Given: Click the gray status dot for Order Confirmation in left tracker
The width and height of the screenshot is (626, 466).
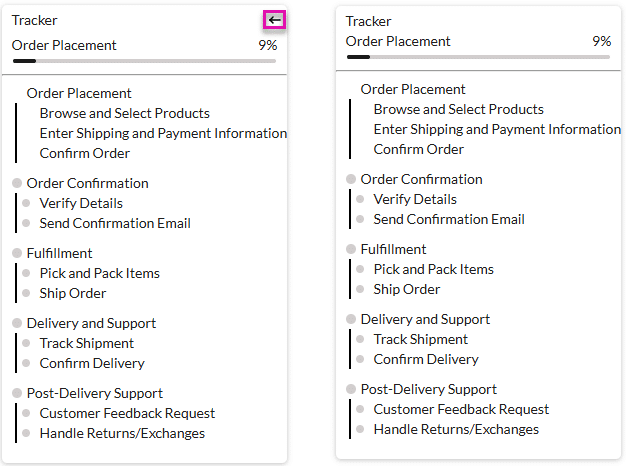Looking at the screenshot, I should pyautogui.click(x=17, y=183).
